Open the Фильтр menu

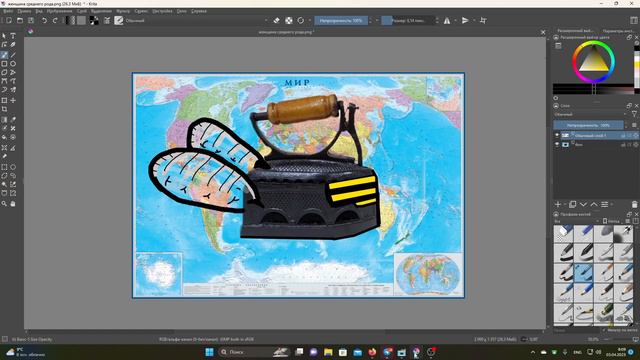(123, 11)
